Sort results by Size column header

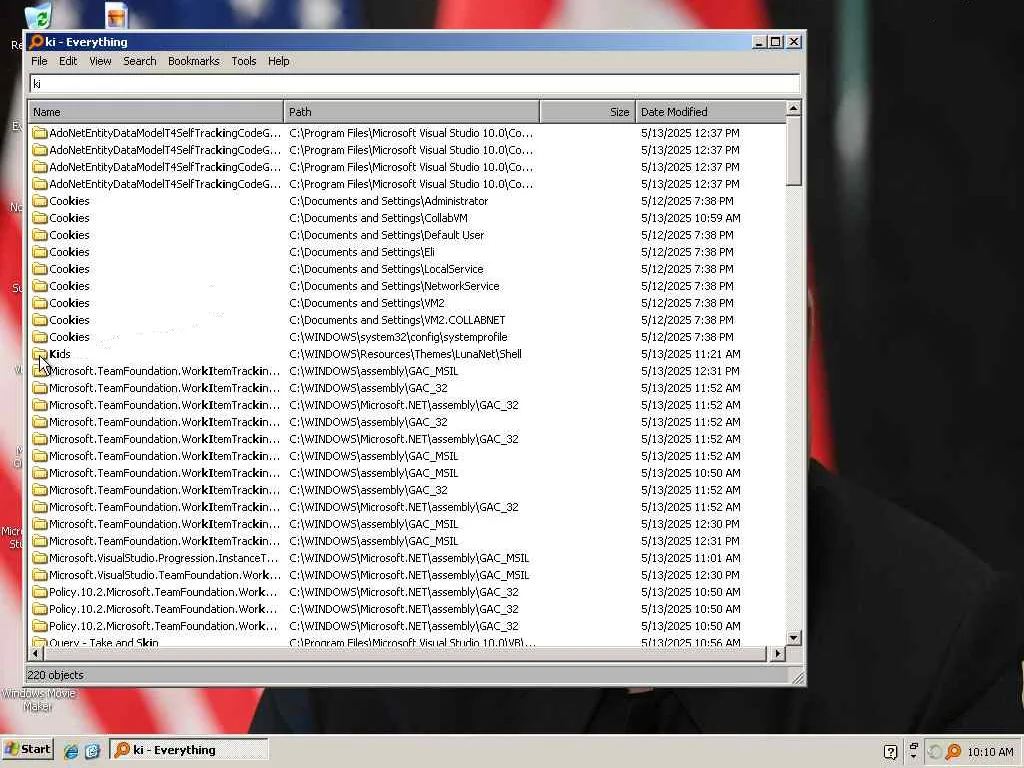pyautogui.click(x=588, y=112)
